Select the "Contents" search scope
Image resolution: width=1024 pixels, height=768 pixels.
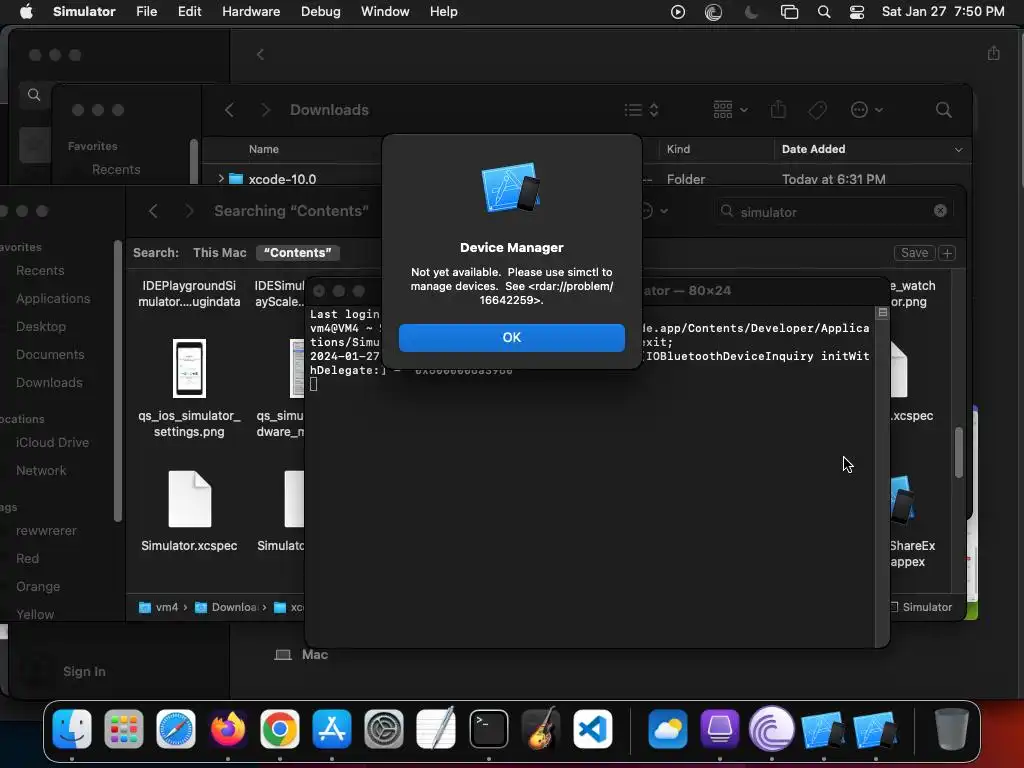coord(298,253)
